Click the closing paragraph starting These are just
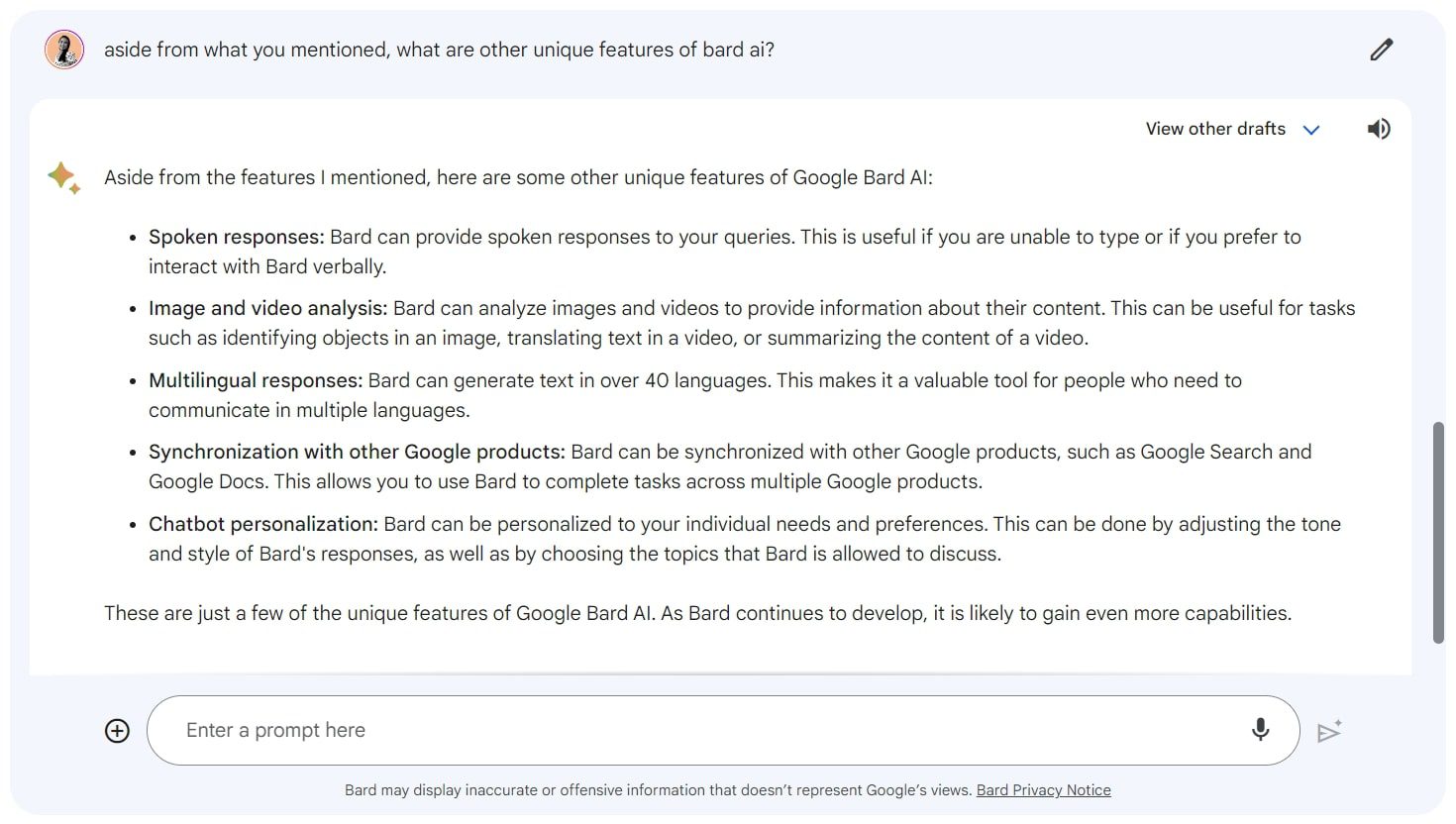Image resolution: width=1456 pixels, height=824 pixels. point(697,613)
